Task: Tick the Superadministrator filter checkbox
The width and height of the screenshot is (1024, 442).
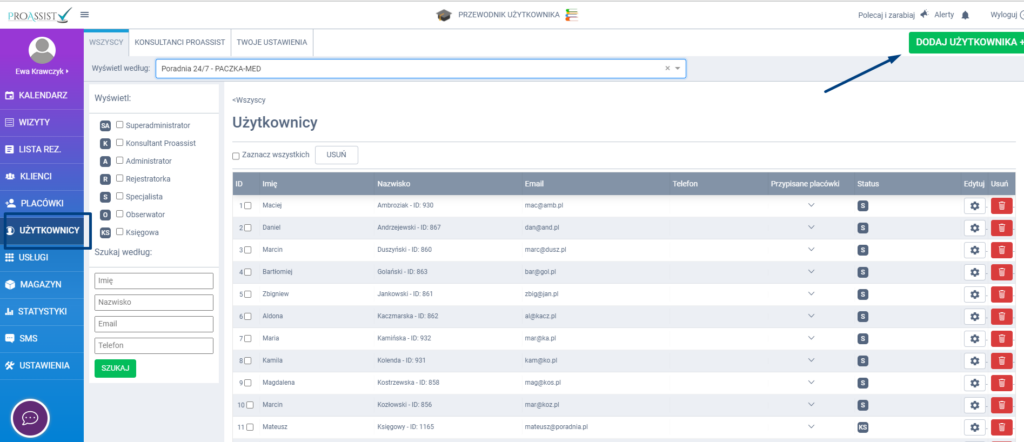Action: pyautogui.click(x=120, y=125)
